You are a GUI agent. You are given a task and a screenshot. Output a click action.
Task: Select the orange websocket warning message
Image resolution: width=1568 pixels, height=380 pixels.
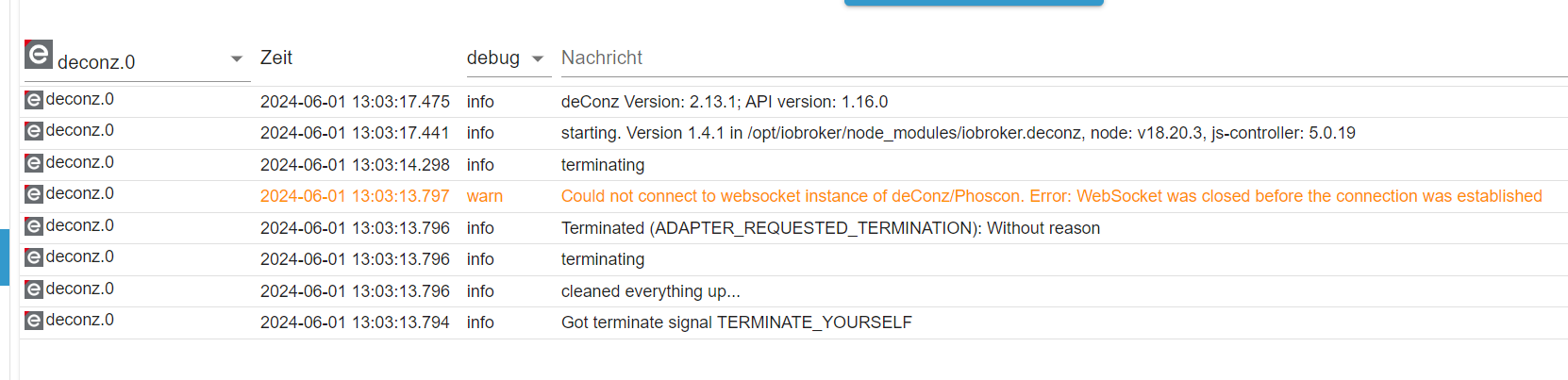pos(1051,196)
